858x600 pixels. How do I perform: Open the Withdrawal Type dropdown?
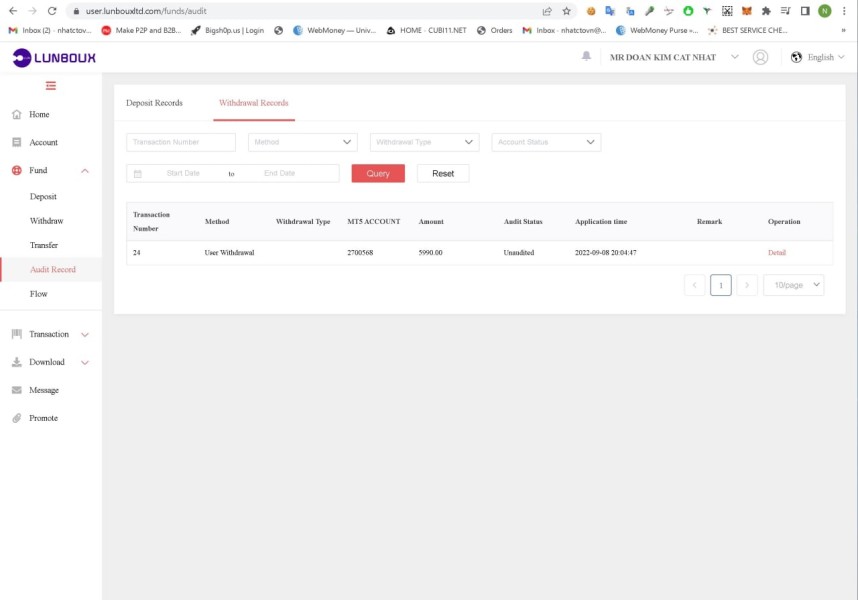tap(425, 142)
